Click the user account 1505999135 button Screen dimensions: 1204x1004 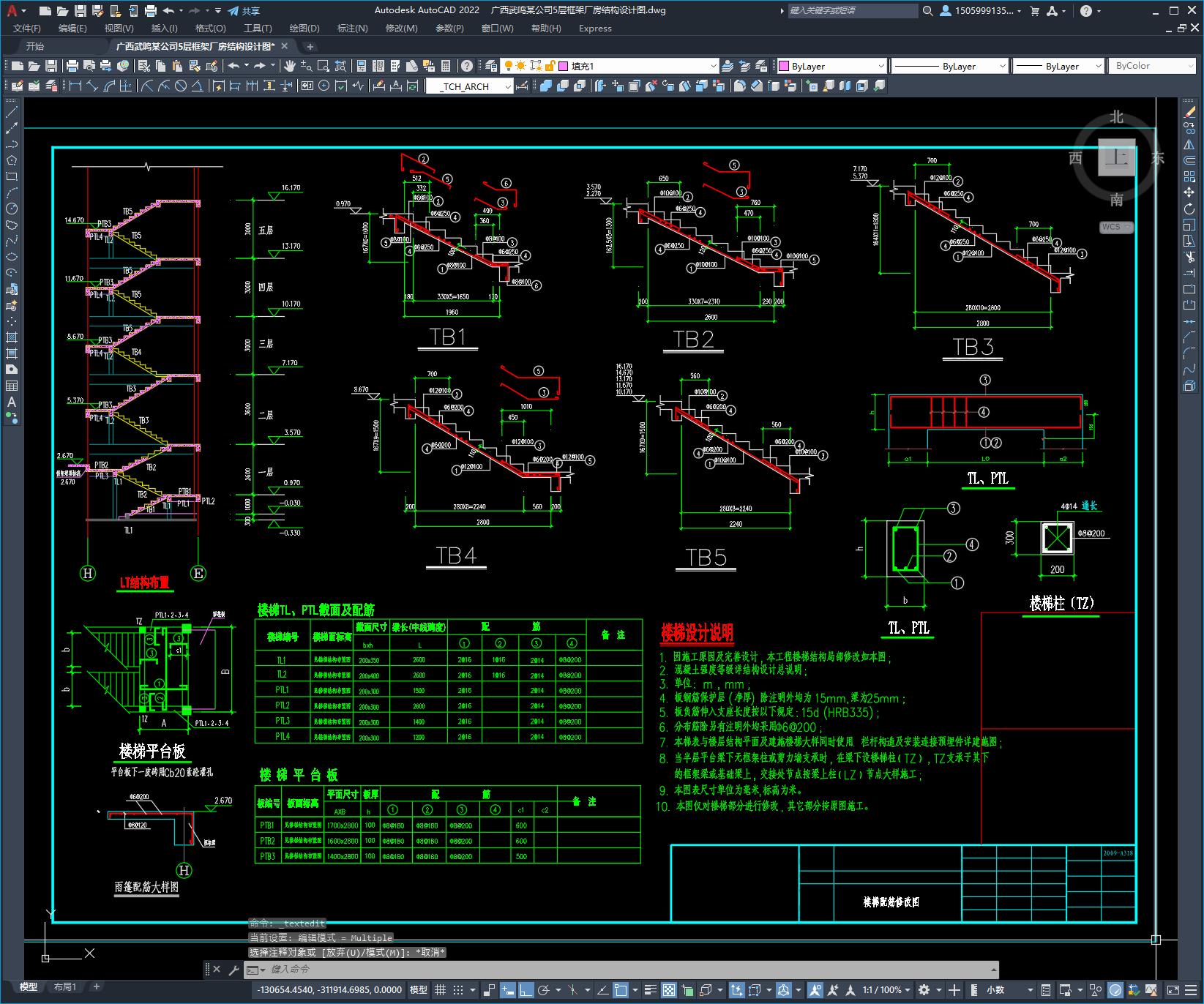pos(980,10)
